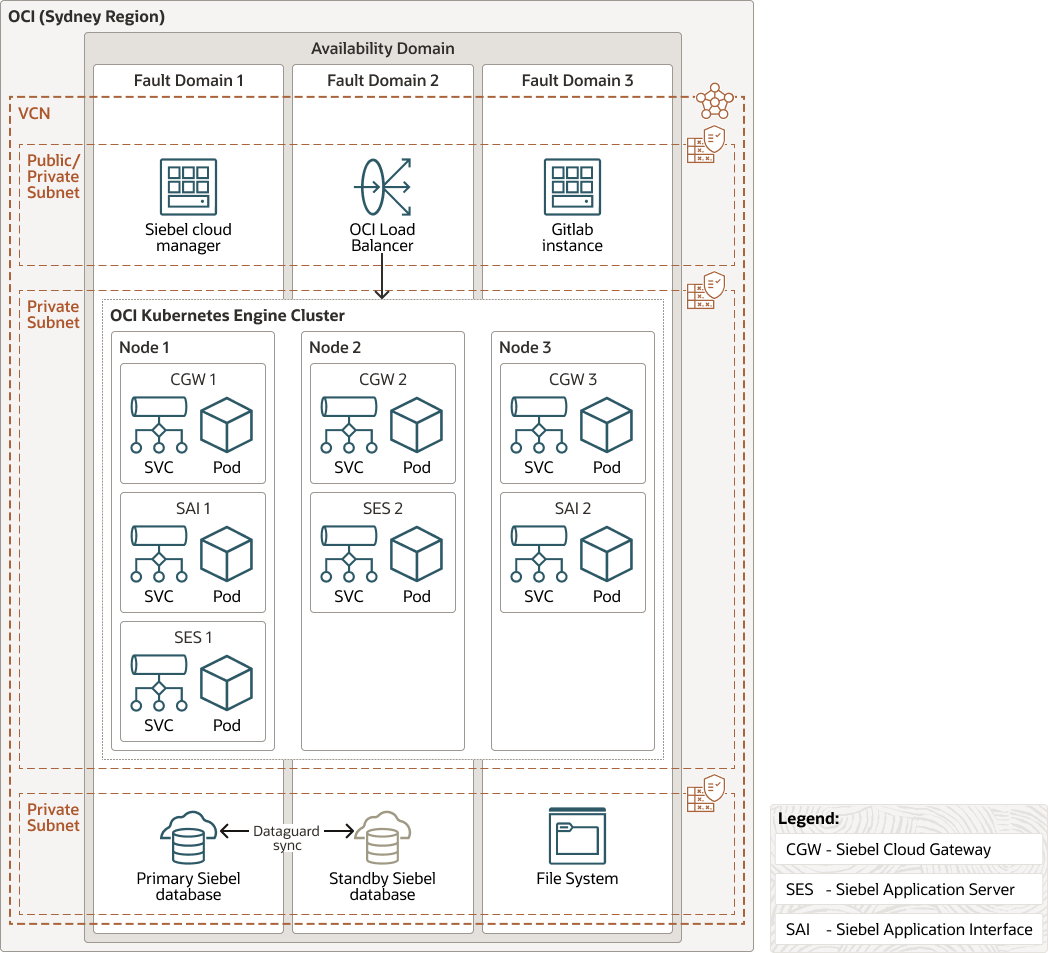
Task: Click the 'SES 1' title
Action: point(193,638)
